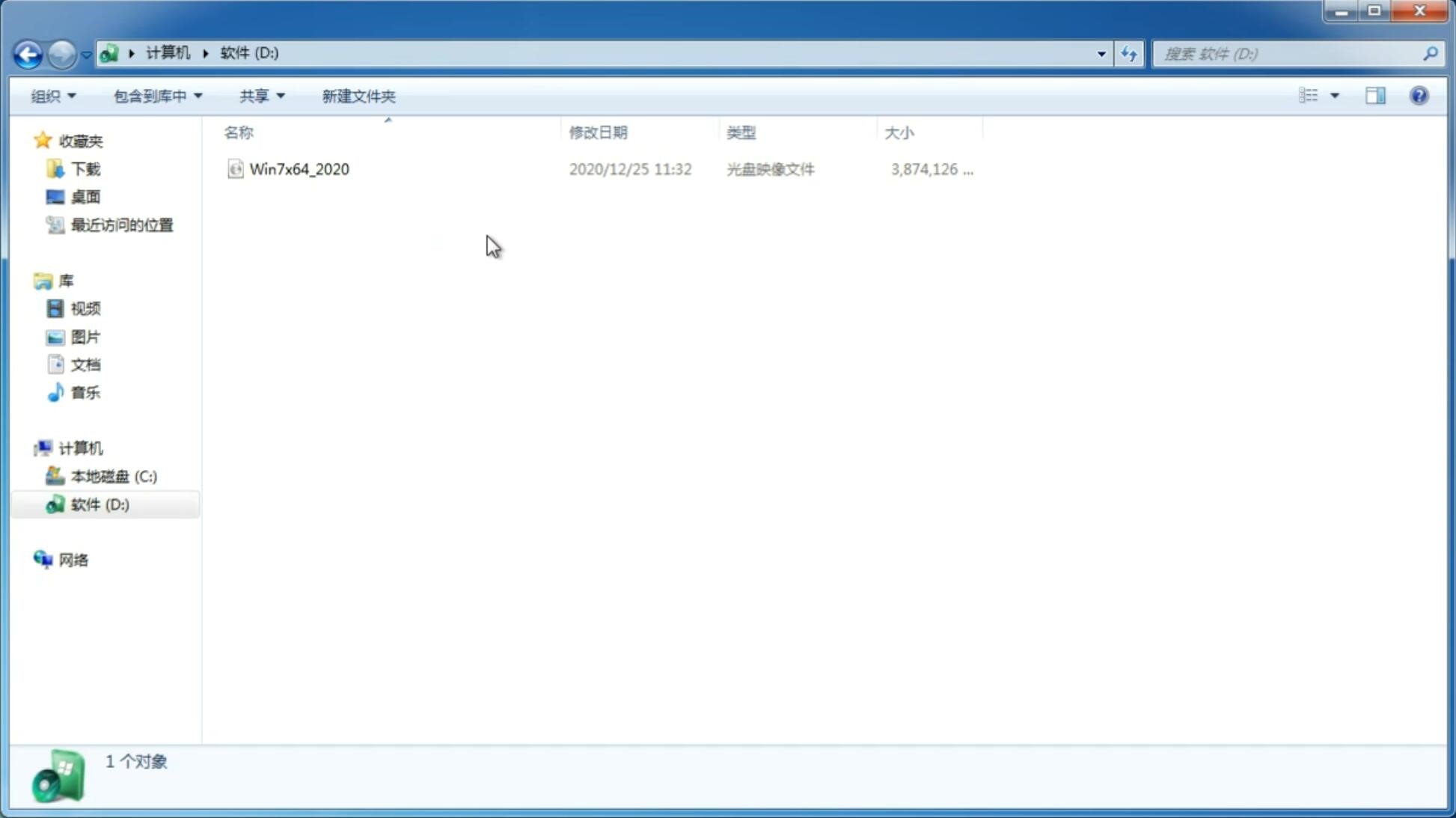Open the Win7x64_2020 disc image file
The image size is (1456, 818).
(300, 168)
